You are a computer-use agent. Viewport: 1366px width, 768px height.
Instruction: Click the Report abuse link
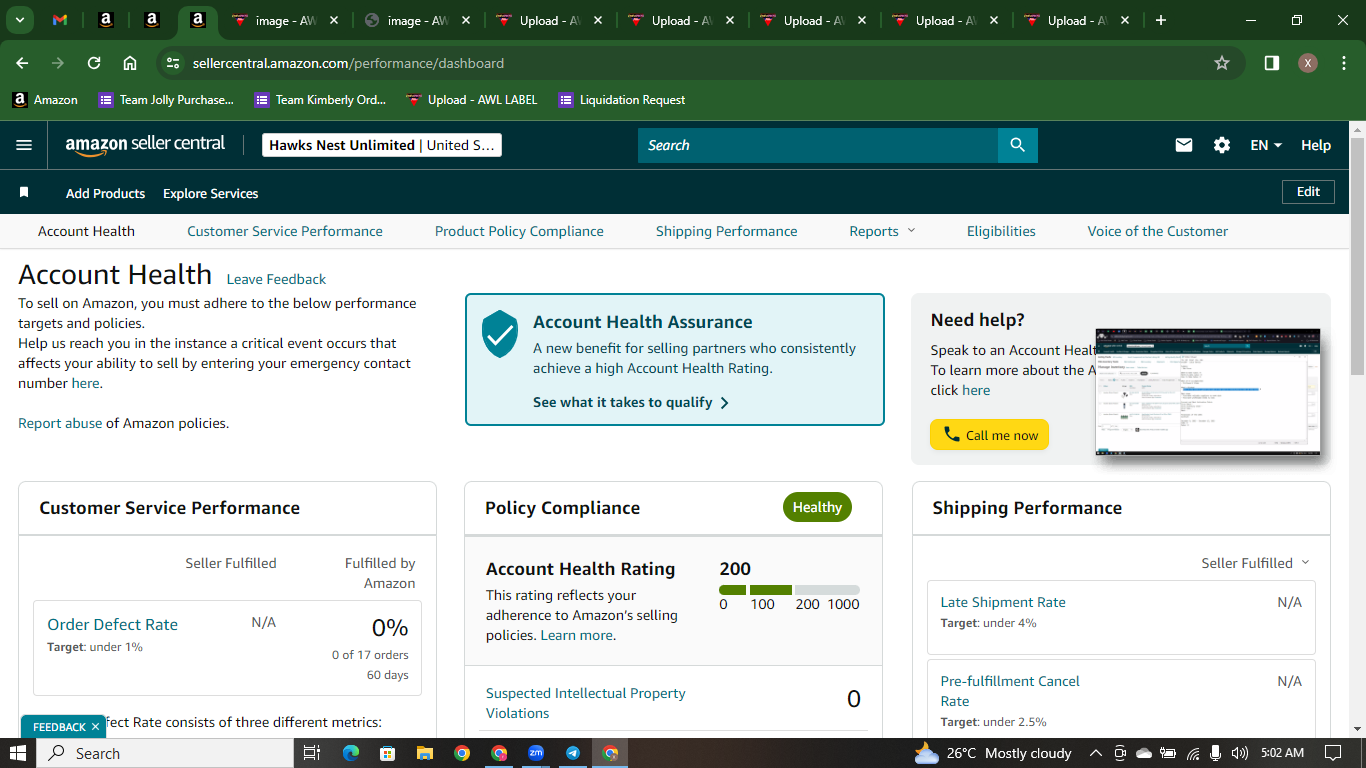coord(60,423)
